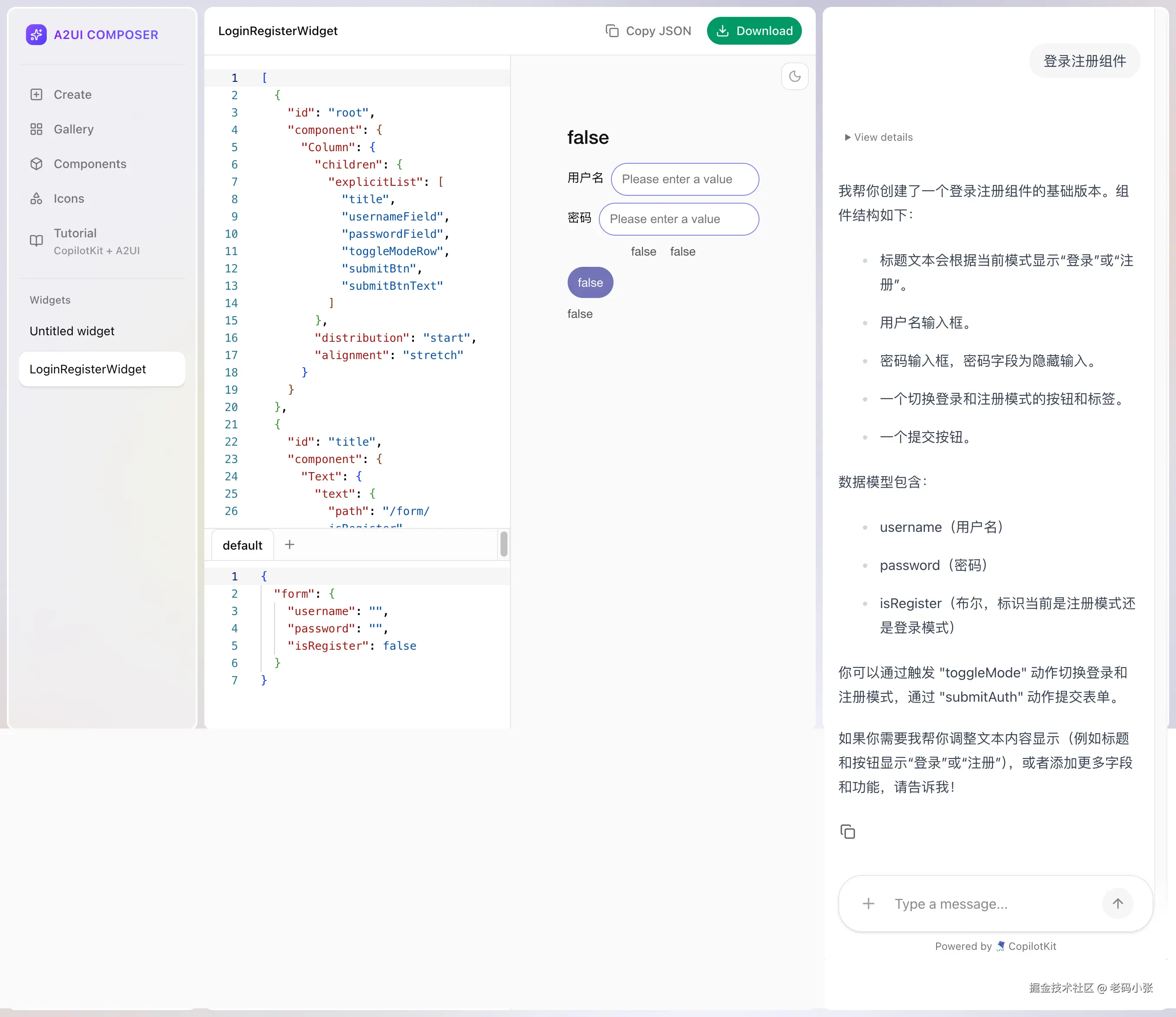Go to Icons section icon
The width and height of the screenshot is (1176, 1017).
click(36, 199)
